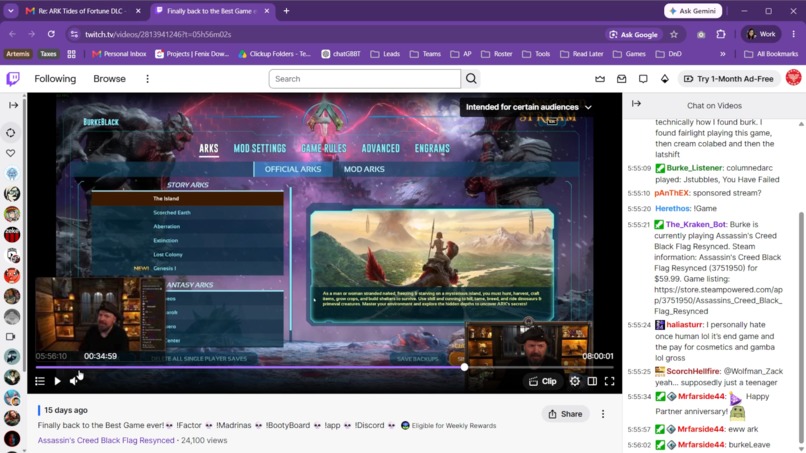Collapse the Chat on Videos panel
This screenshot has width=806, height=453.
click(x=636, y=104)
